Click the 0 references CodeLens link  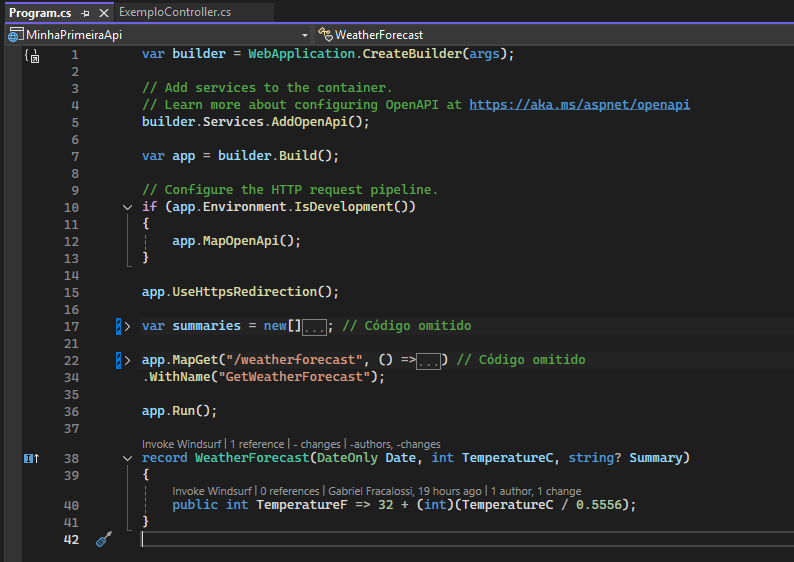(x=290, y=491)
